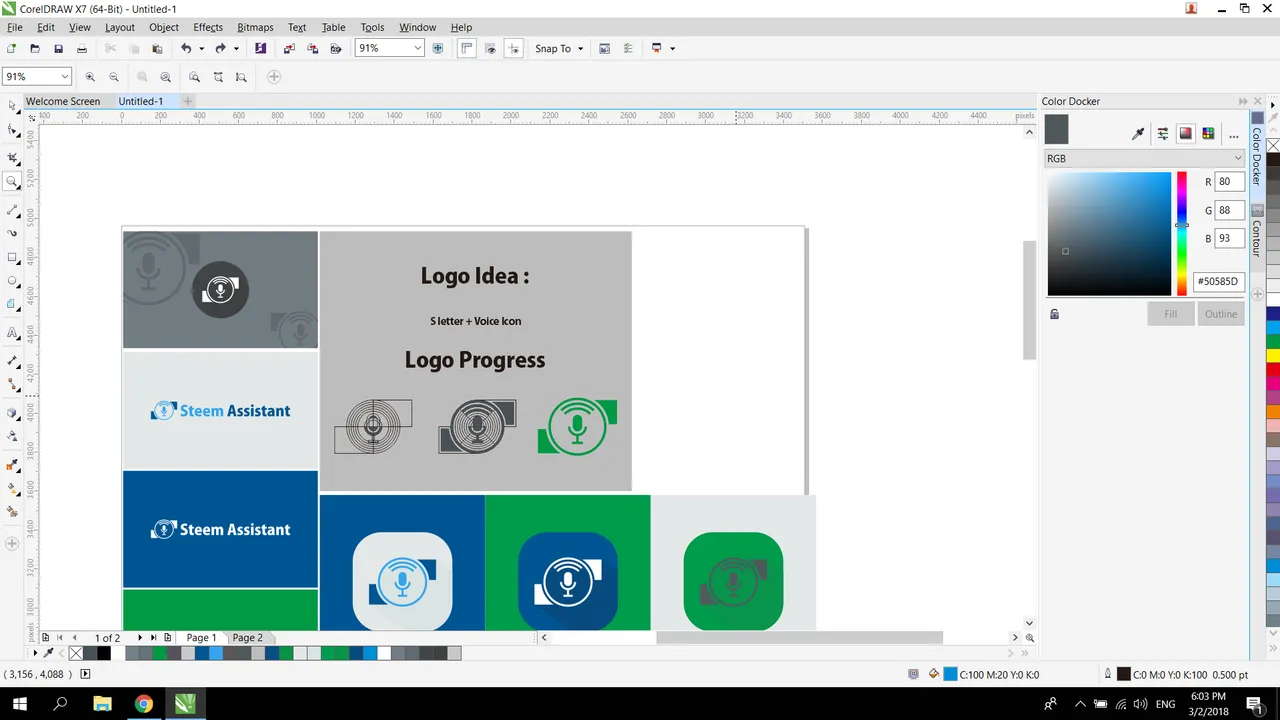Toggle Show Guidelines button

tap(513, 48)
